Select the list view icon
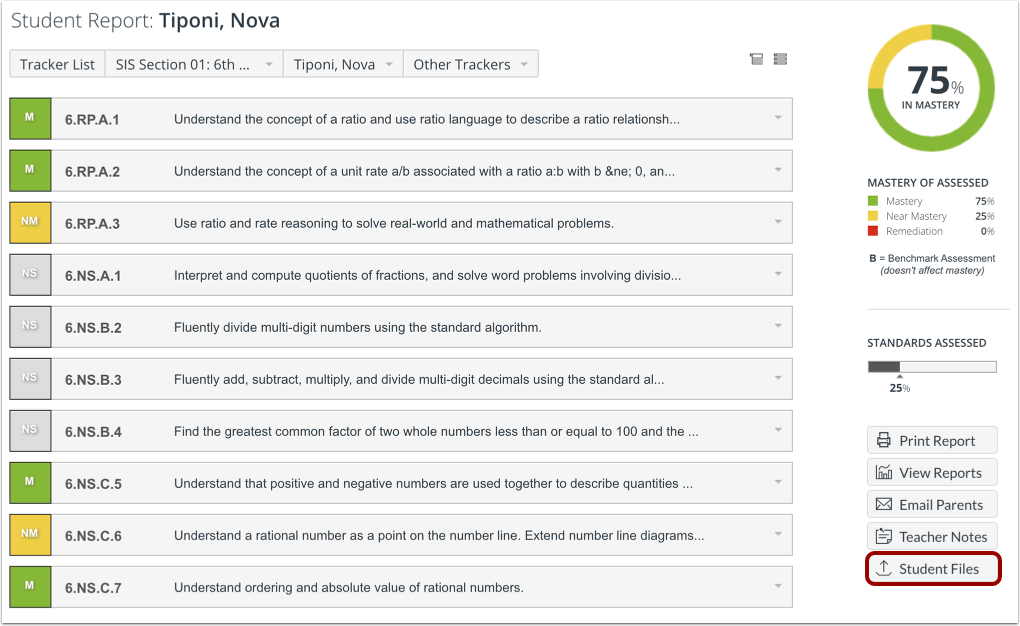 [x=780, y=59]
